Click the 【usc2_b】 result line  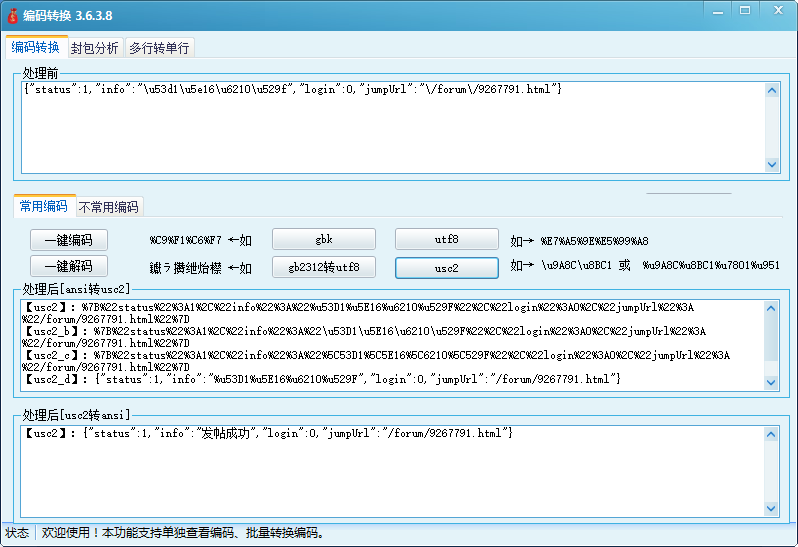(x=364, y=337)
